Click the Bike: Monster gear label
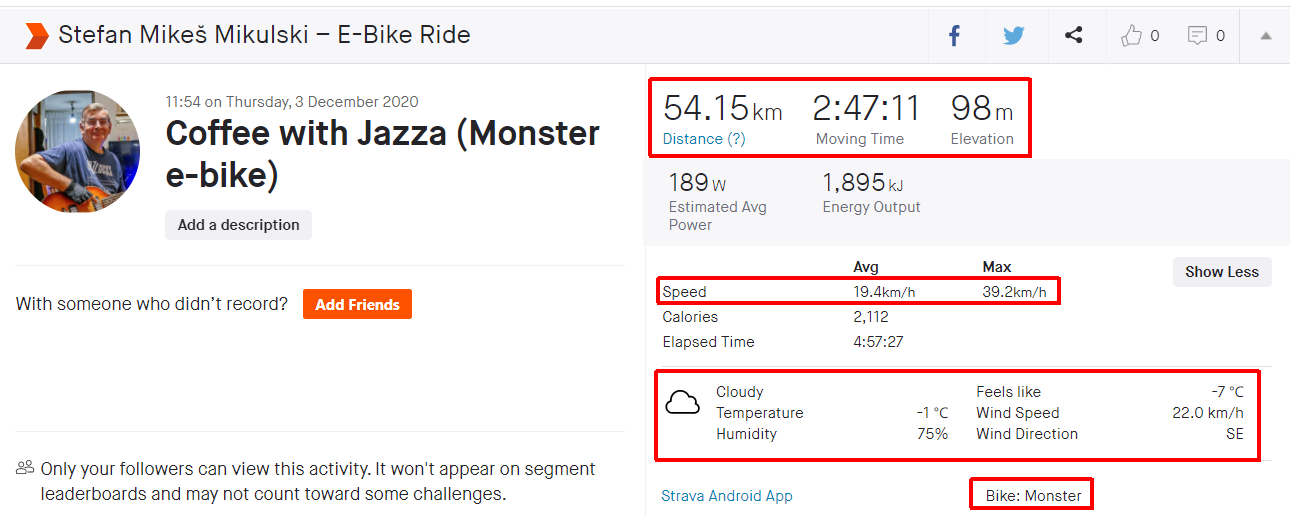The width and height of the screenshot is (1291, 517). [x=1033, y=496]
